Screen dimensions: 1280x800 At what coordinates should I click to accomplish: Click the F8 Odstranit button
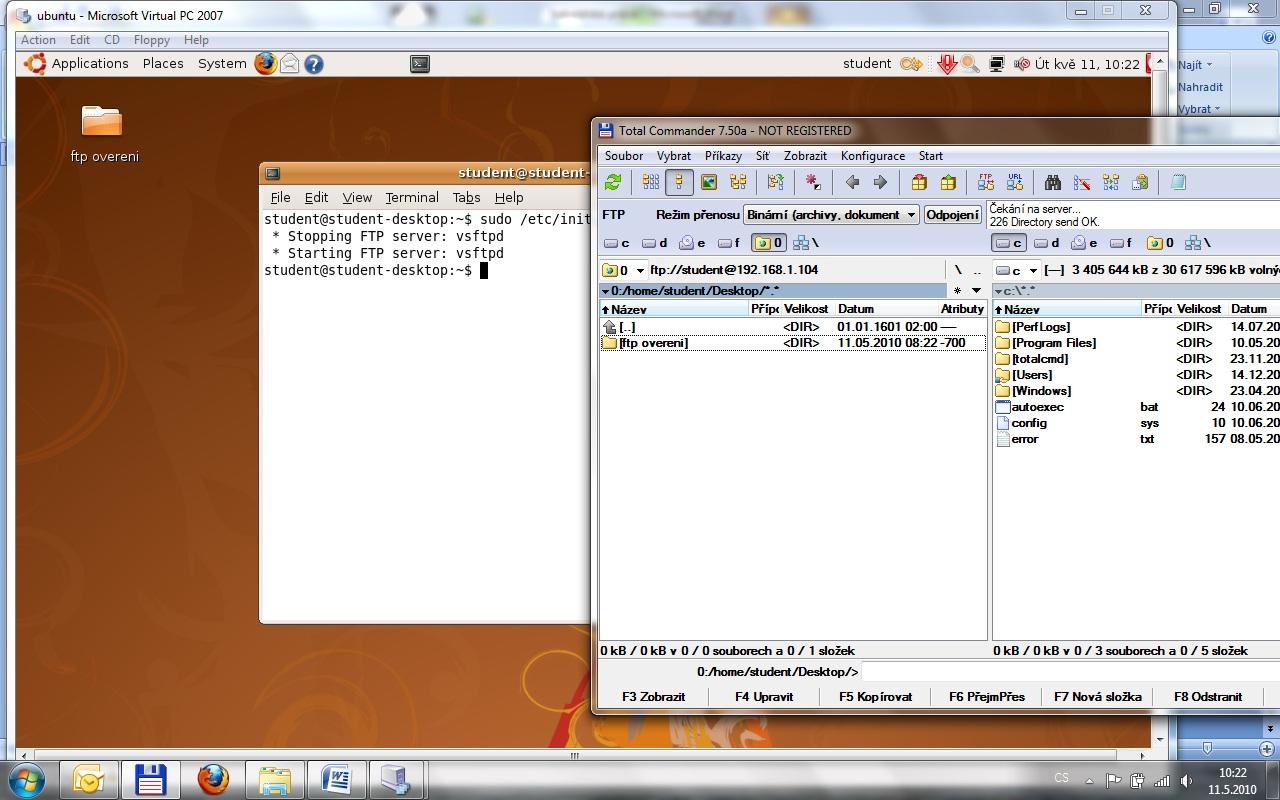1208,697
